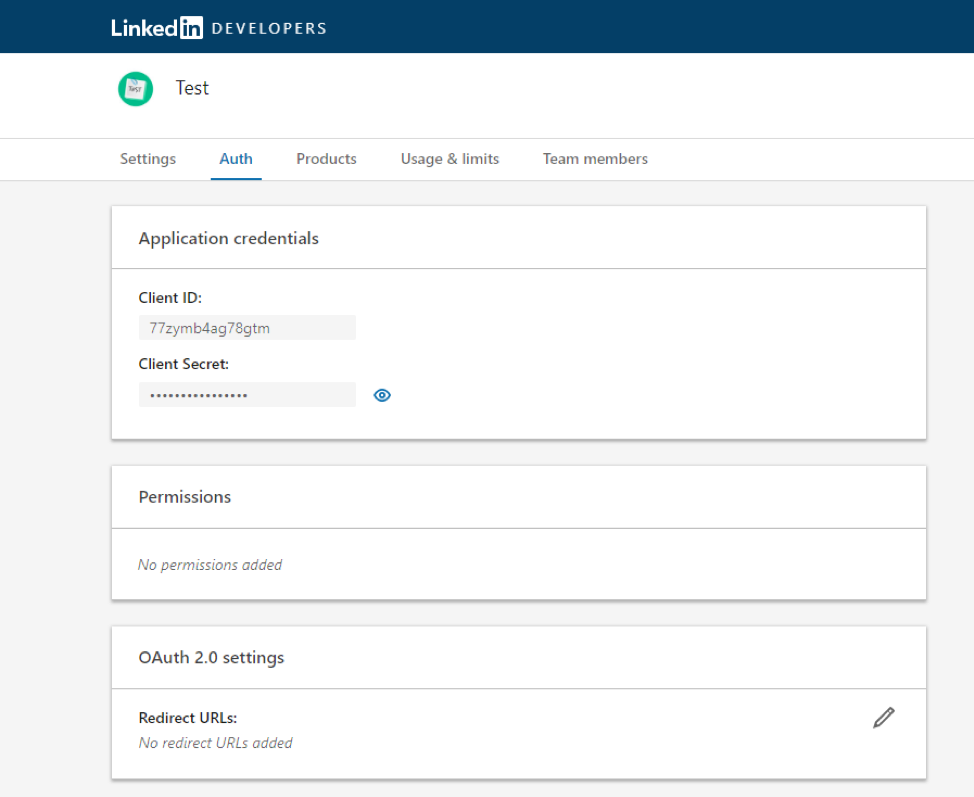Click the Client ID label
This screenshot has width=974, height=797.
point(170,298)
